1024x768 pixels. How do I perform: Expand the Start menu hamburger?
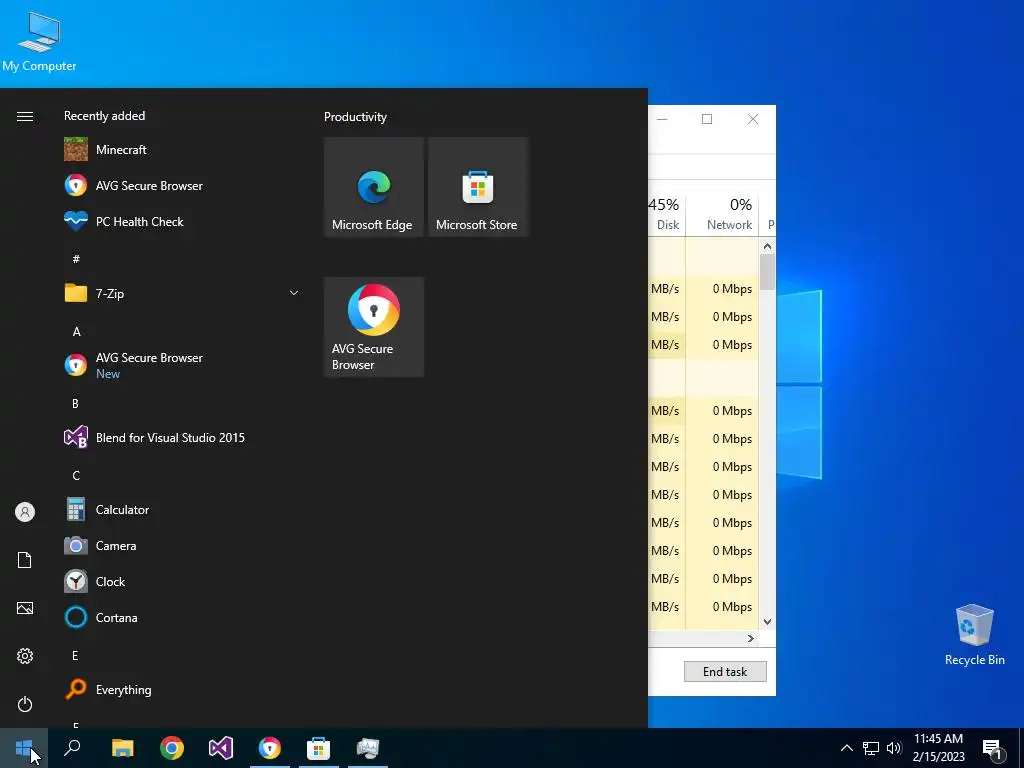click(x=25, y=116)
